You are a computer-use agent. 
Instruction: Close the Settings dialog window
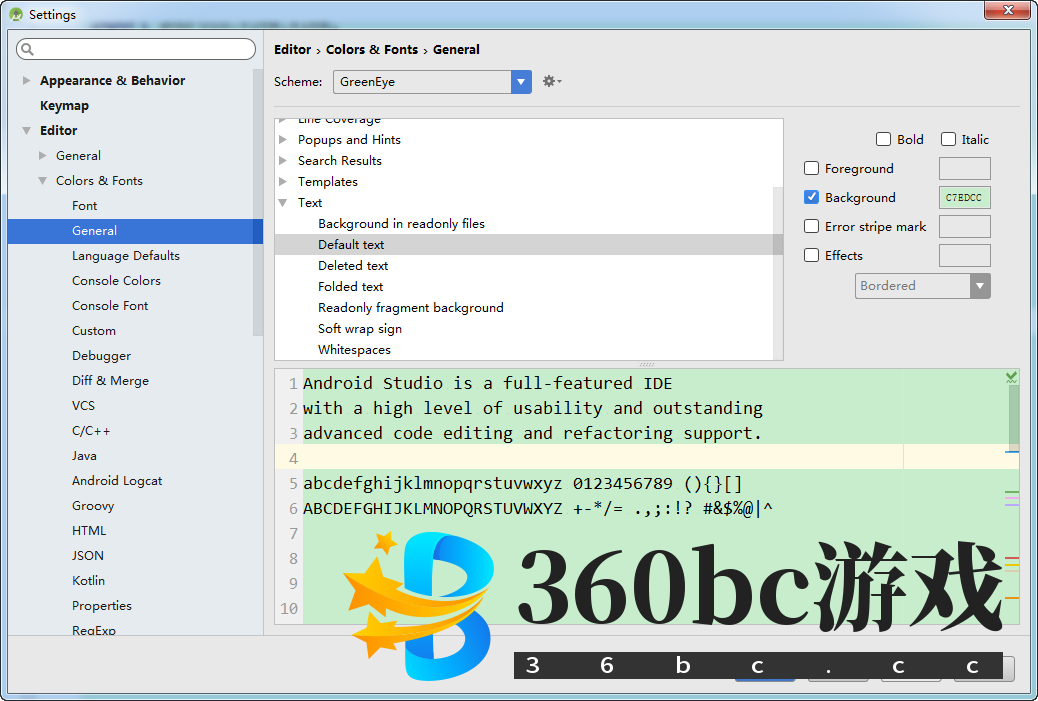pos(1007,10)
